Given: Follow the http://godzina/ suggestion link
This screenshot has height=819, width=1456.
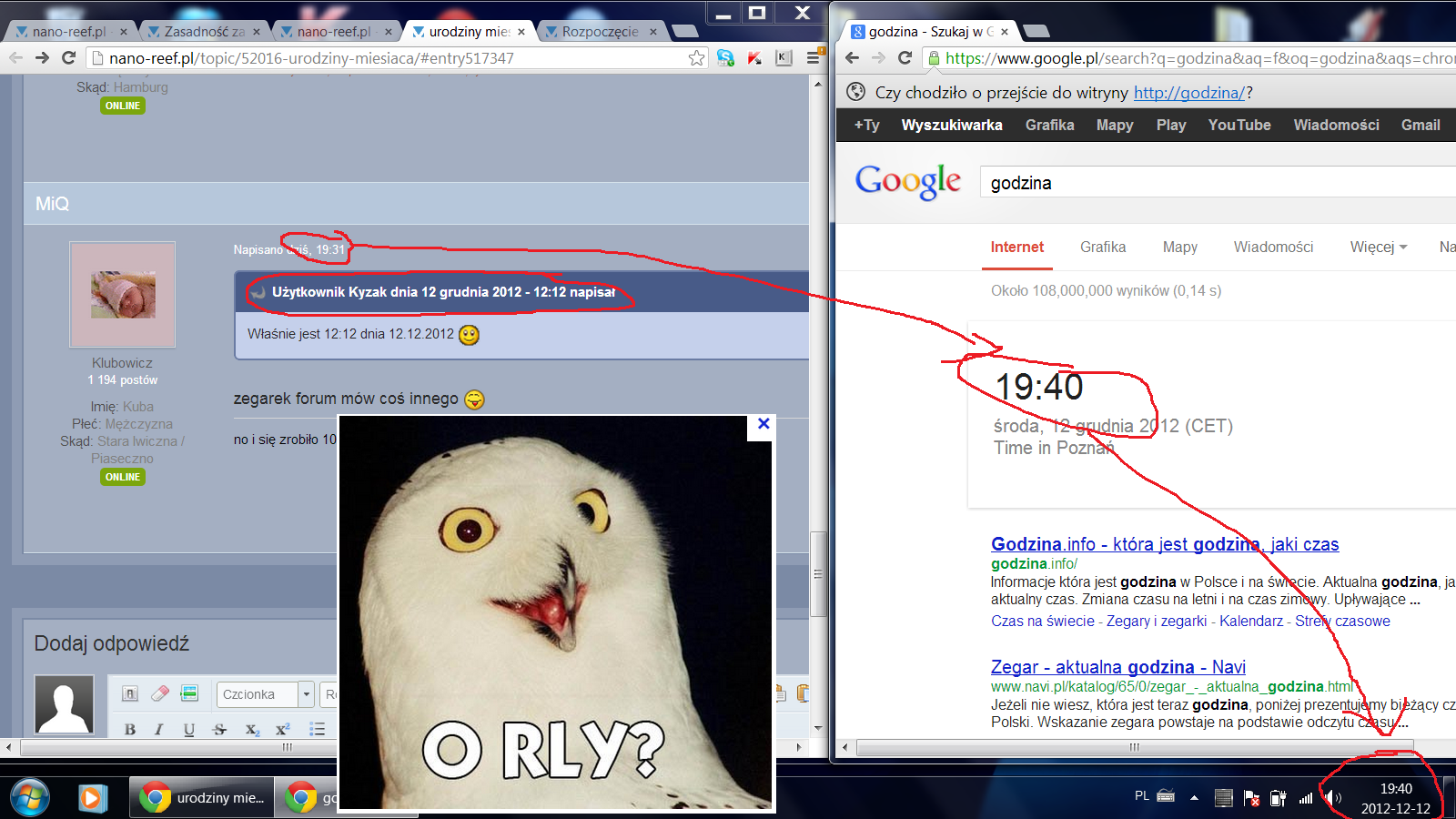Looking at the screenshot, I should tap(1188, 93).
